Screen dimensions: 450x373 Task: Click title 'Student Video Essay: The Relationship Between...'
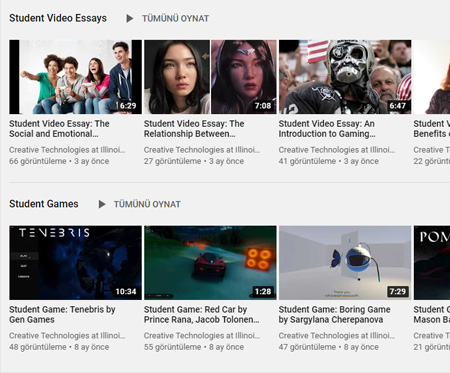(194, 129)
